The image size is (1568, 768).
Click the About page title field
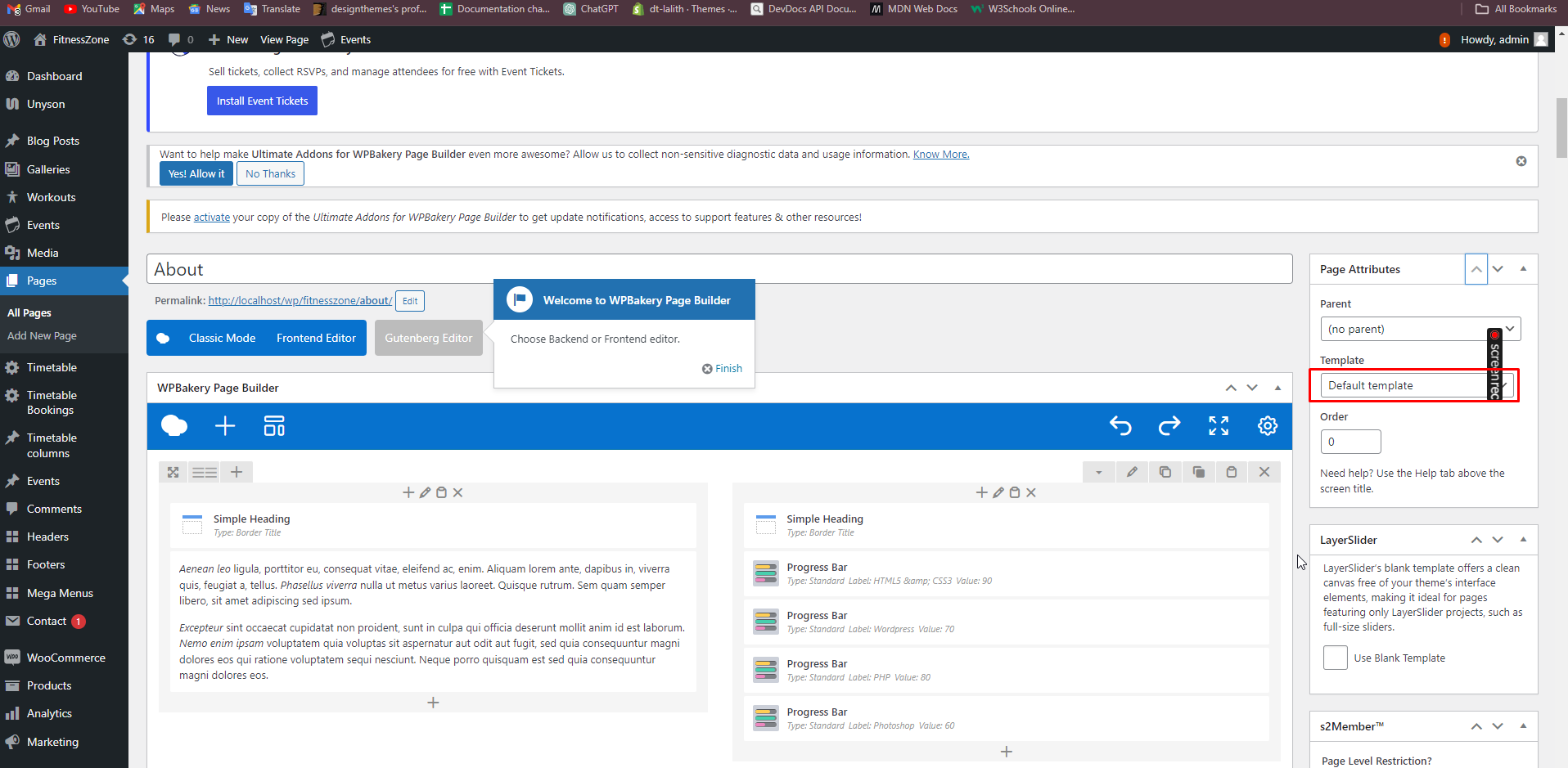point(719,269)
